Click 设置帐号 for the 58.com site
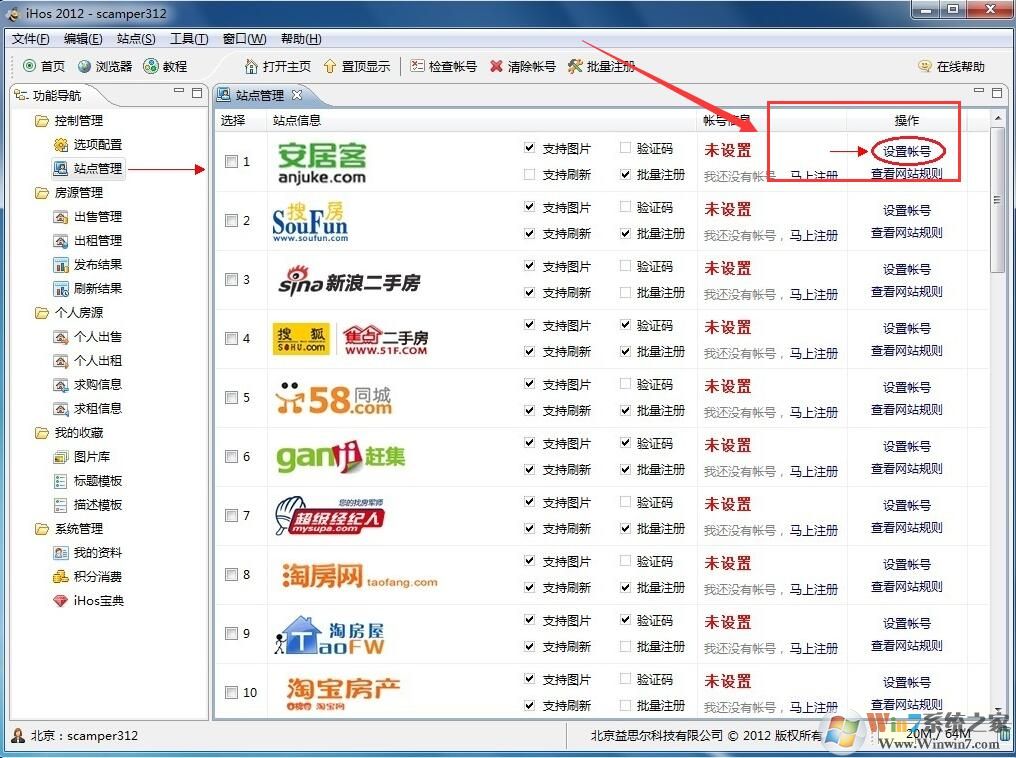 (905, 386)
